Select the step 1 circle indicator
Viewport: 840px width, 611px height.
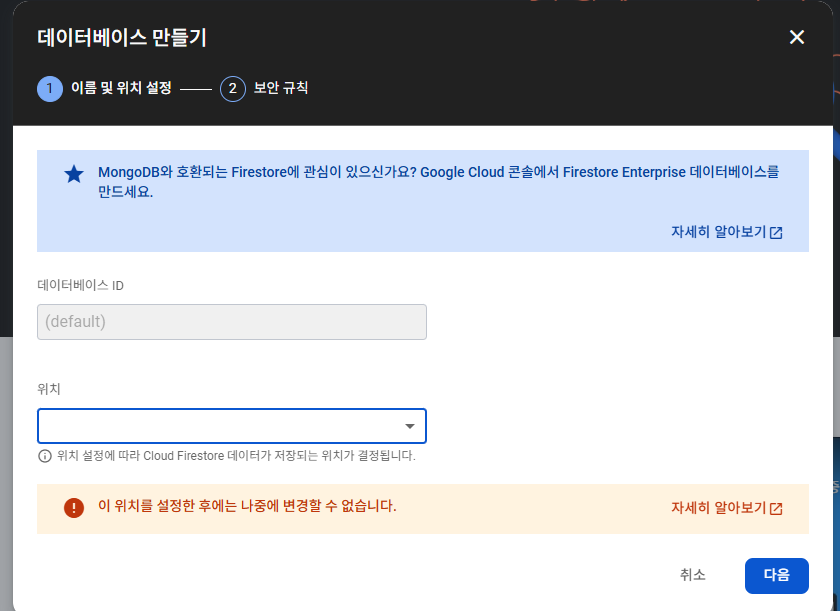(50, 88)
